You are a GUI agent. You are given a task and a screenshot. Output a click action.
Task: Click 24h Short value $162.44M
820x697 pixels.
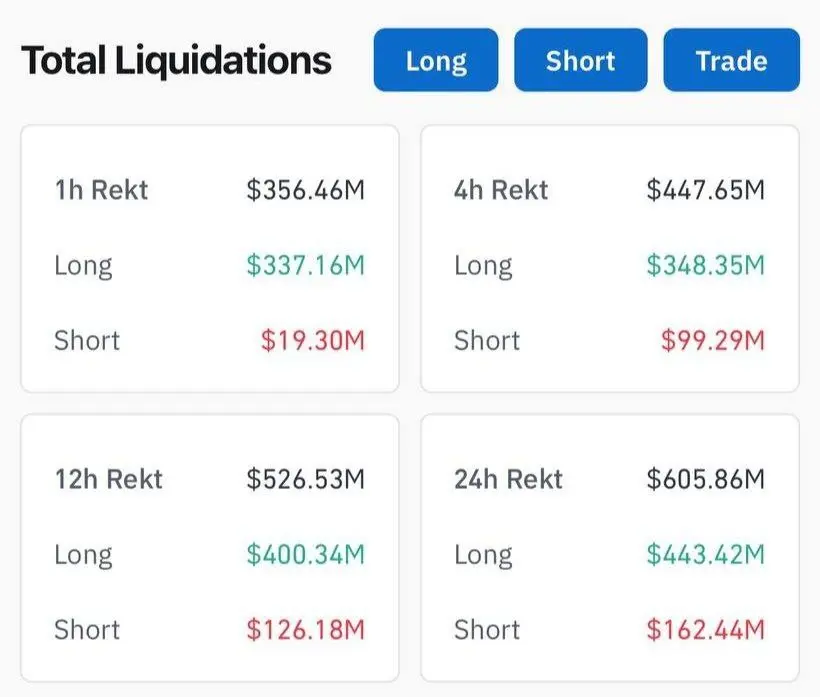[705, 630]
